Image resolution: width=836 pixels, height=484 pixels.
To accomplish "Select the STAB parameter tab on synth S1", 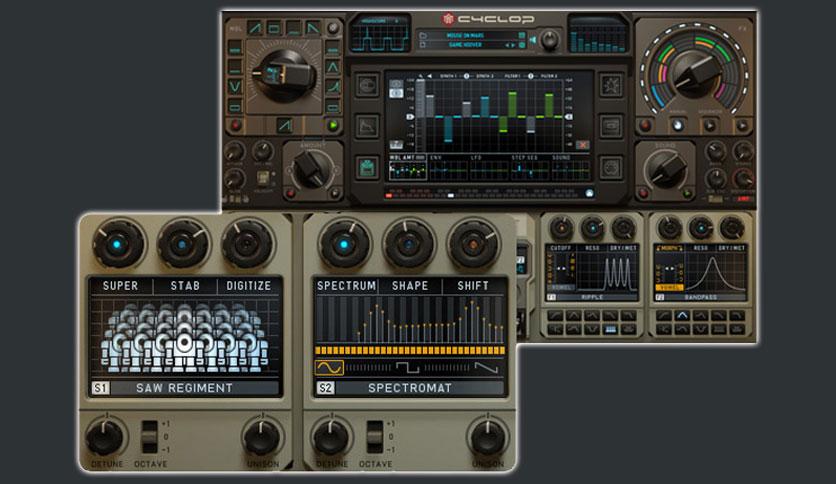I will coord(185,286).
